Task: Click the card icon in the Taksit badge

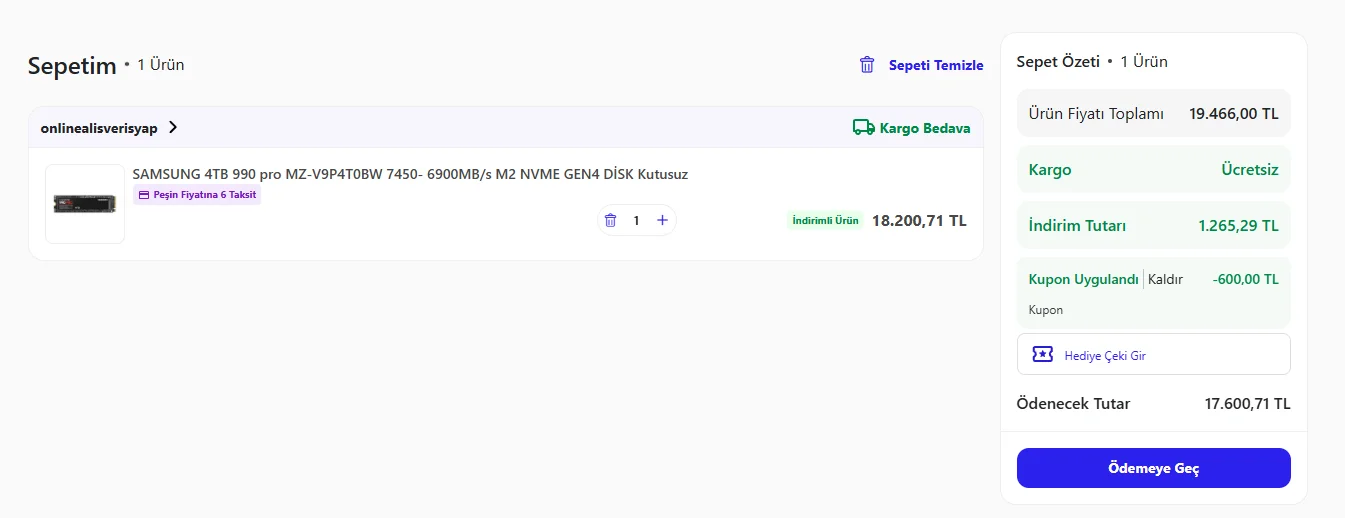Action: tap(144, 195)
